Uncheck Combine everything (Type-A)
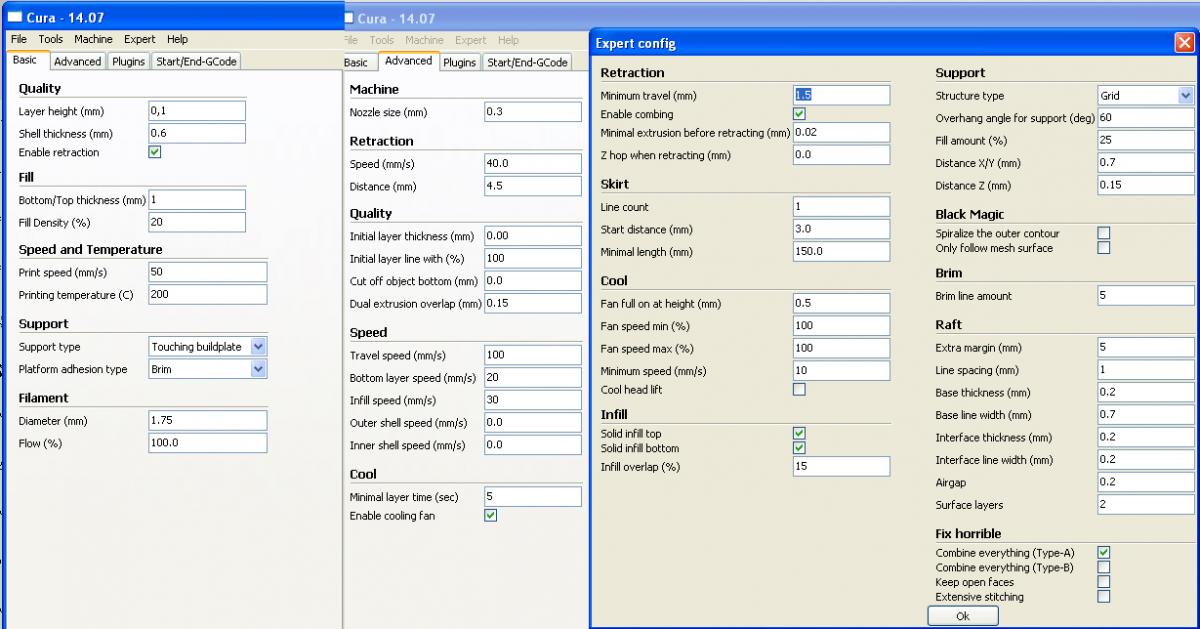1200x629 pixels. [x=1103, y=552]
